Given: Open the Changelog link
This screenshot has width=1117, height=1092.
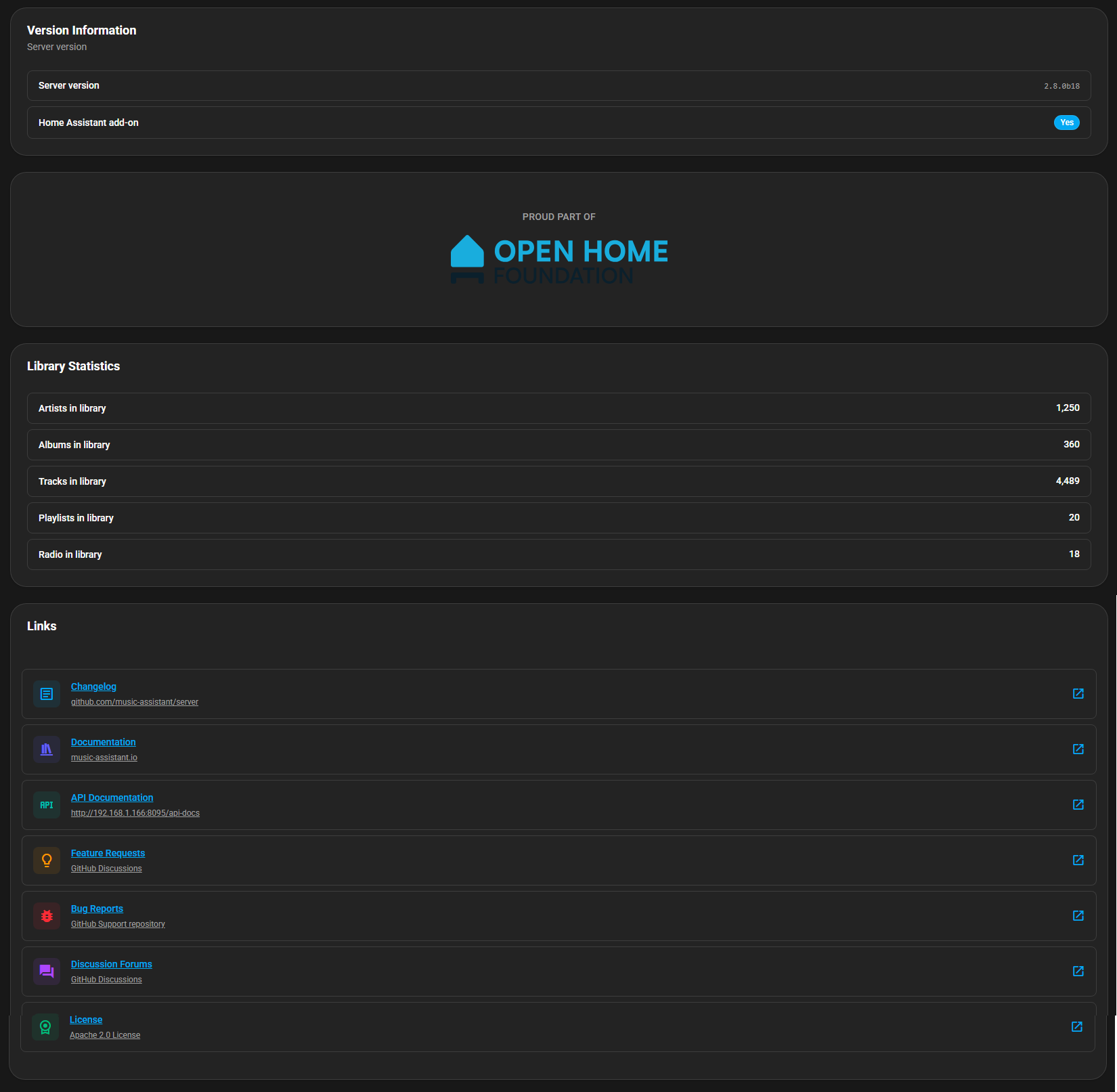Looking at the screenshot, I should pos(93,686).
